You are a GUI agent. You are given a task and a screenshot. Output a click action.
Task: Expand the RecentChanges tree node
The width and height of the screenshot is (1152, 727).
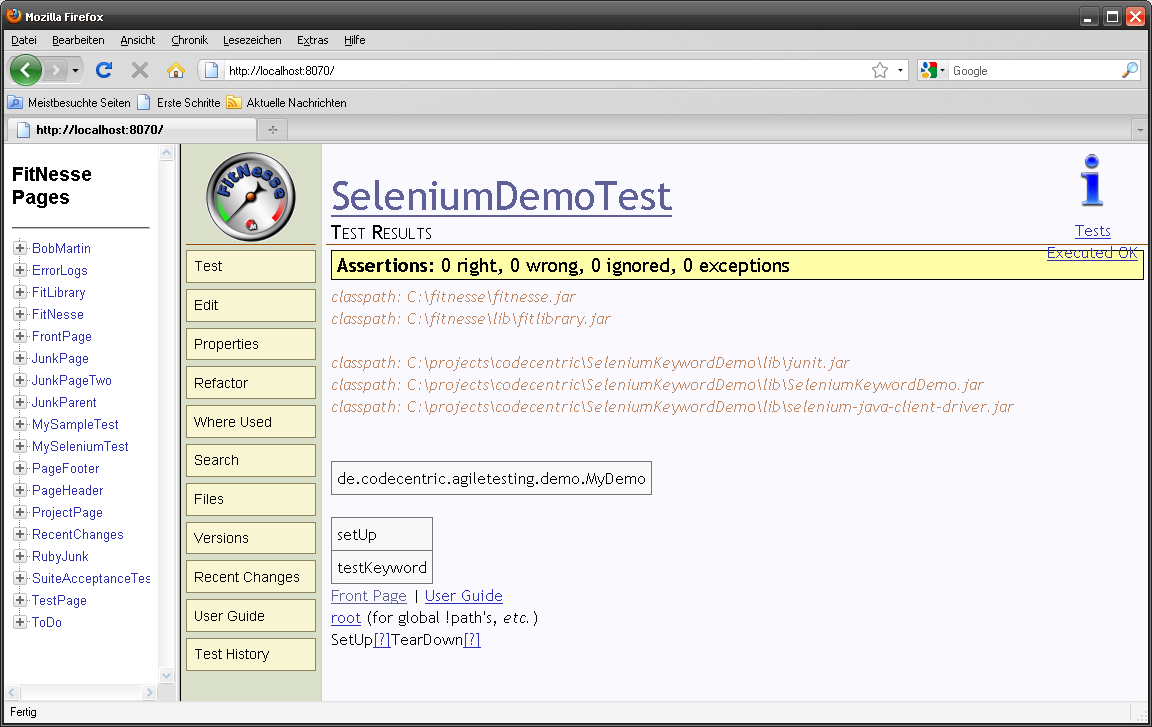click(21, 535)
